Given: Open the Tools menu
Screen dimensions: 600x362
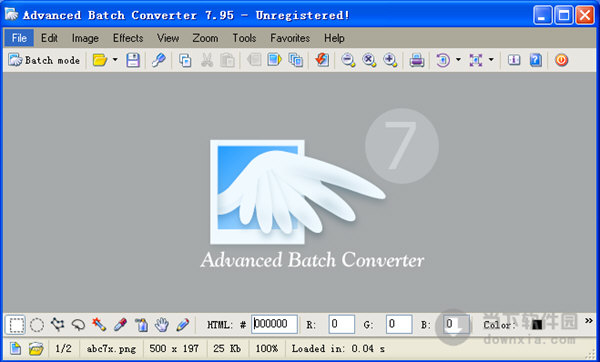Looking at the screenshot, I should coord(244,38).
